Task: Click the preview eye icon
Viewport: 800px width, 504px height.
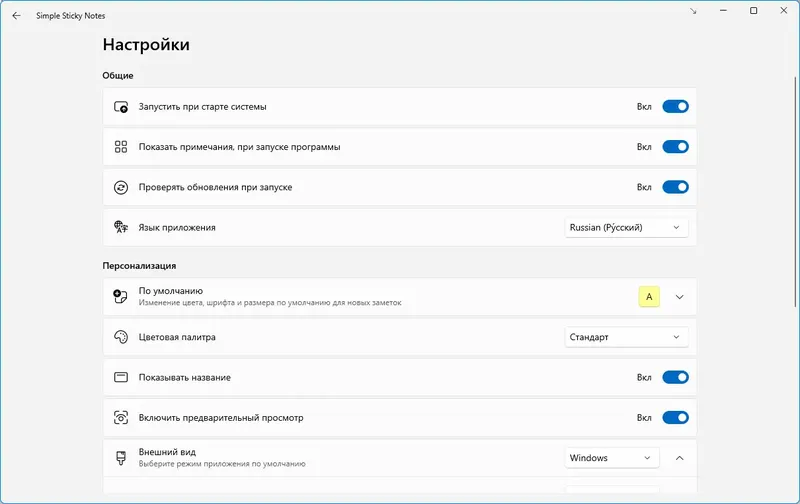Action: [x=121, y=418]
